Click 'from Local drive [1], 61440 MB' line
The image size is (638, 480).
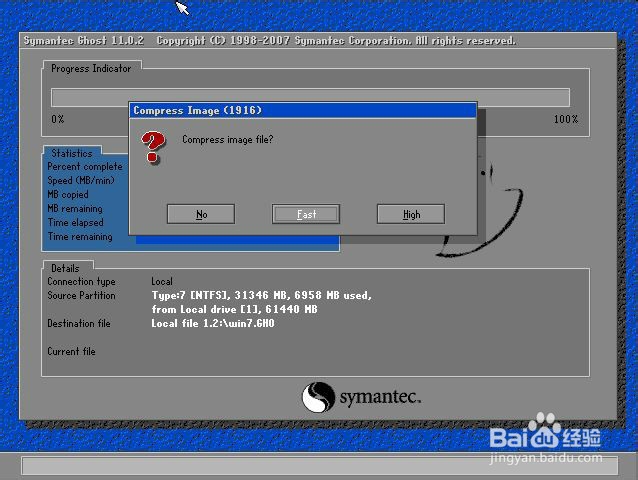234,309
